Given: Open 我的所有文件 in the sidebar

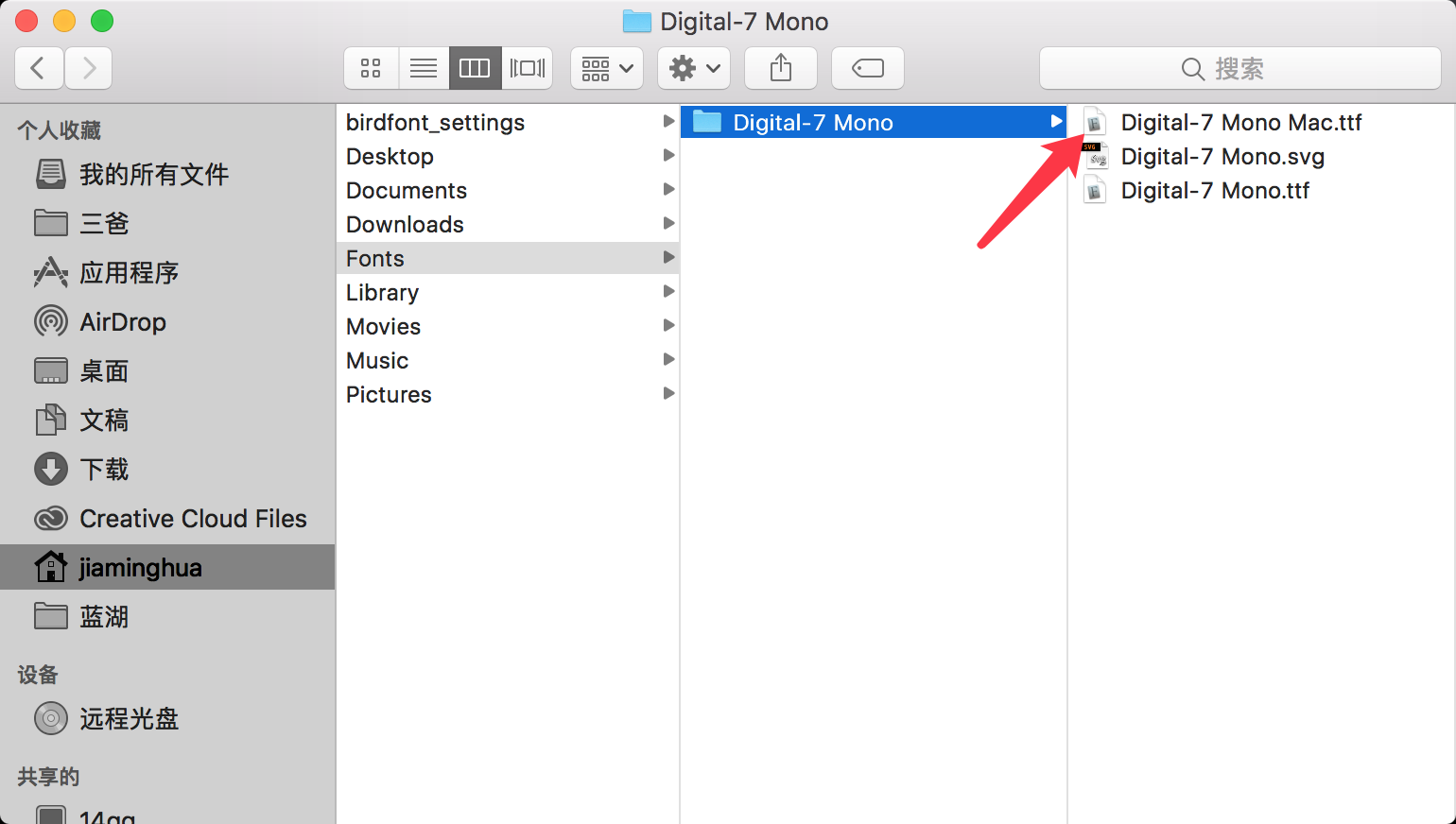Looking at the screenshot, I should [167, 174].
